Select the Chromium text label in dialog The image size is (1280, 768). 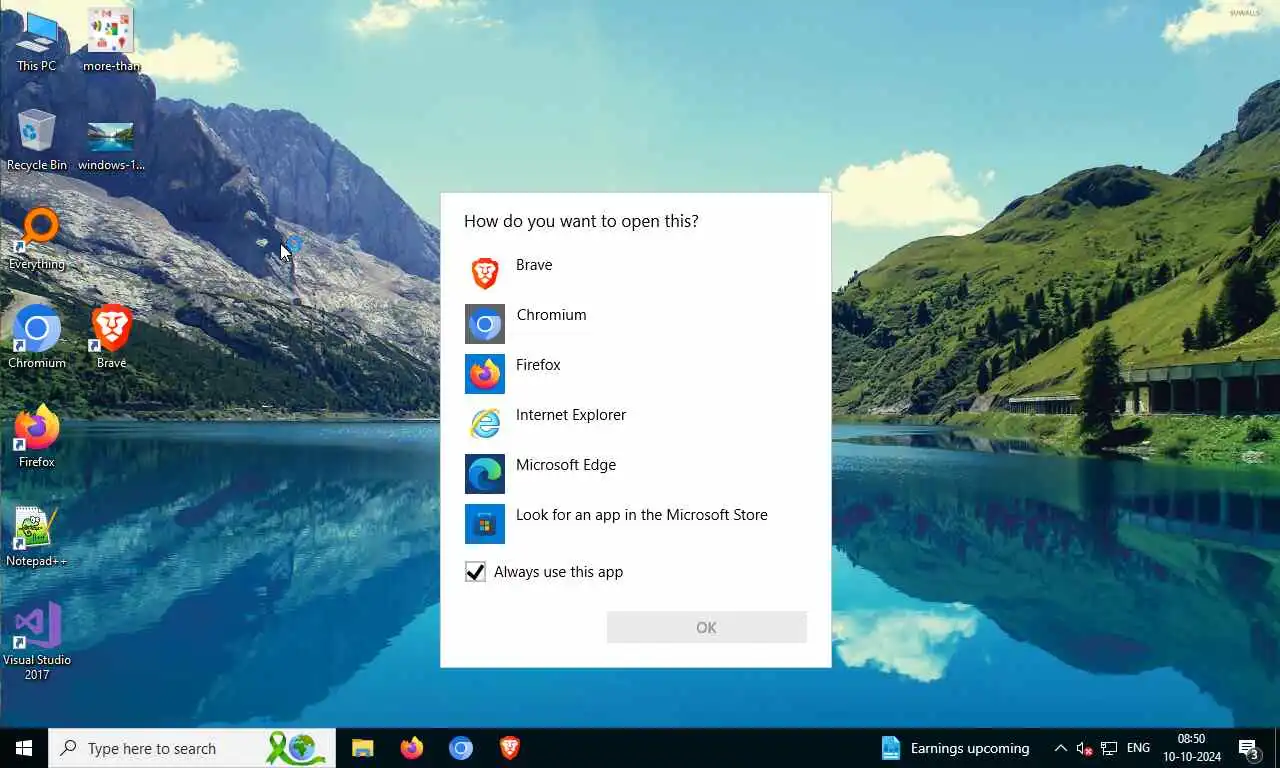[551, 315]
